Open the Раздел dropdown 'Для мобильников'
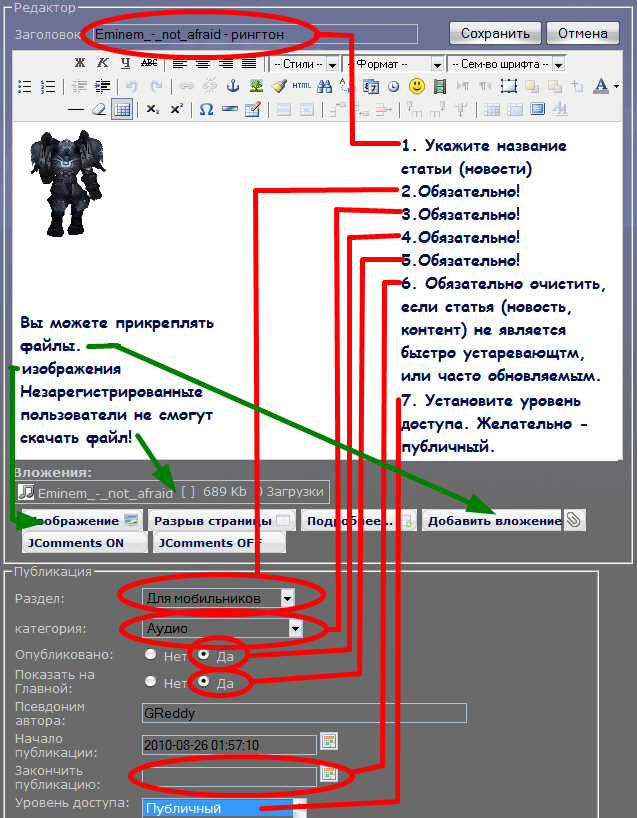Screen dimensions: 637x818 click(x=219, y=598)
